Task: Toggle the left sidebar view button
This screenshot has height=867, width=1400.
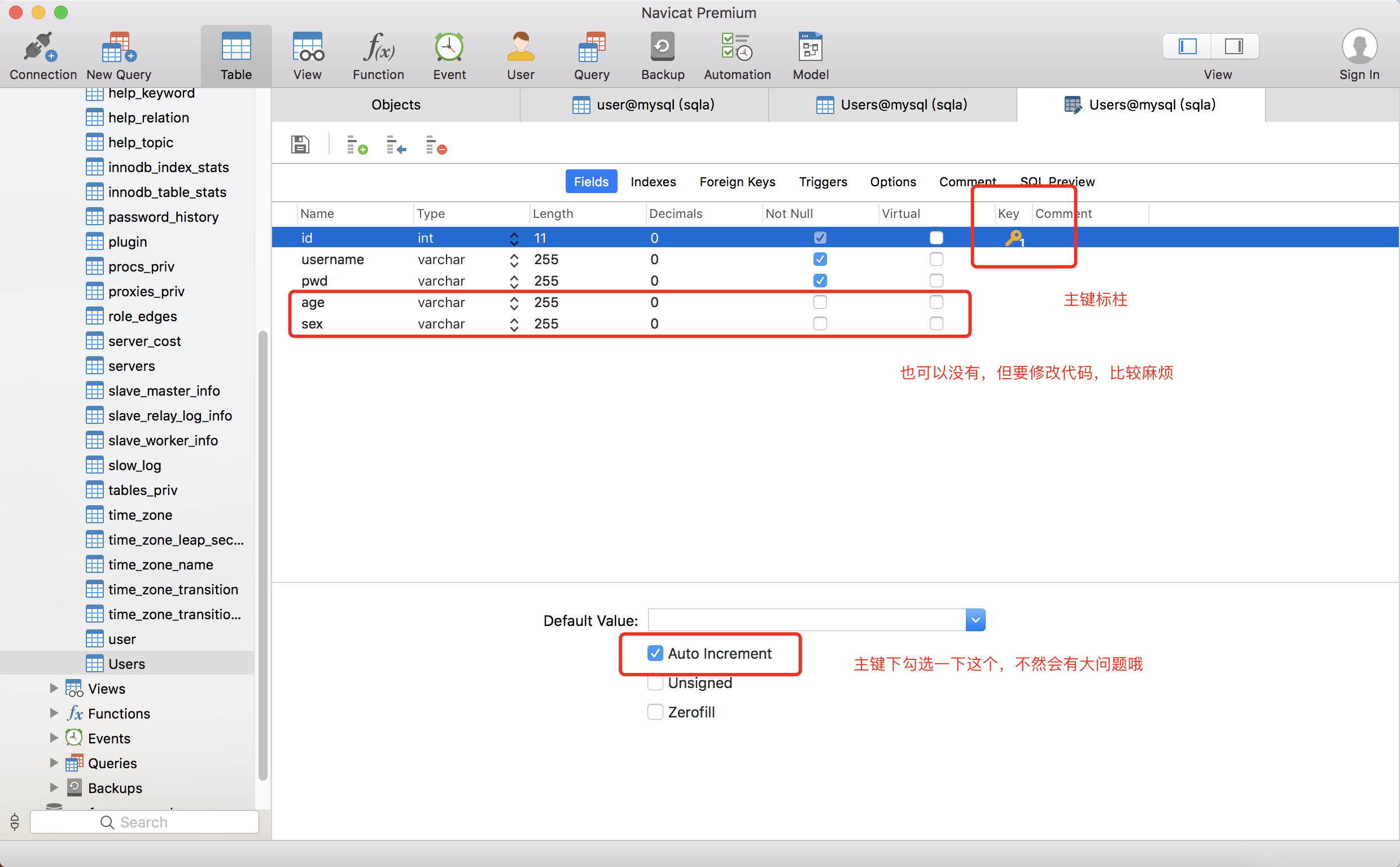Action: (1187, 46)
